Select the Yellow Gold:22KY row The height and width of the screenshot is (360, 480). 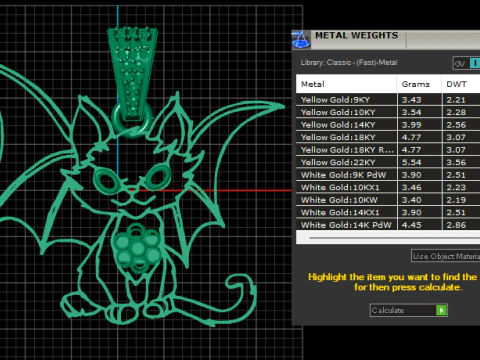(x=388, y=162)
